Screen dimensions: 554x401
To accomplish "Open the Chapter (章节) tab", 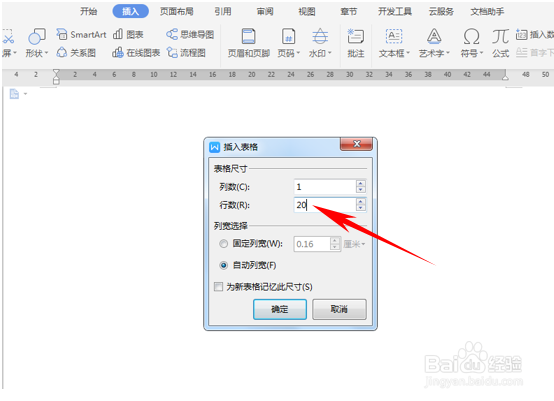I will [x=349, y=11].
